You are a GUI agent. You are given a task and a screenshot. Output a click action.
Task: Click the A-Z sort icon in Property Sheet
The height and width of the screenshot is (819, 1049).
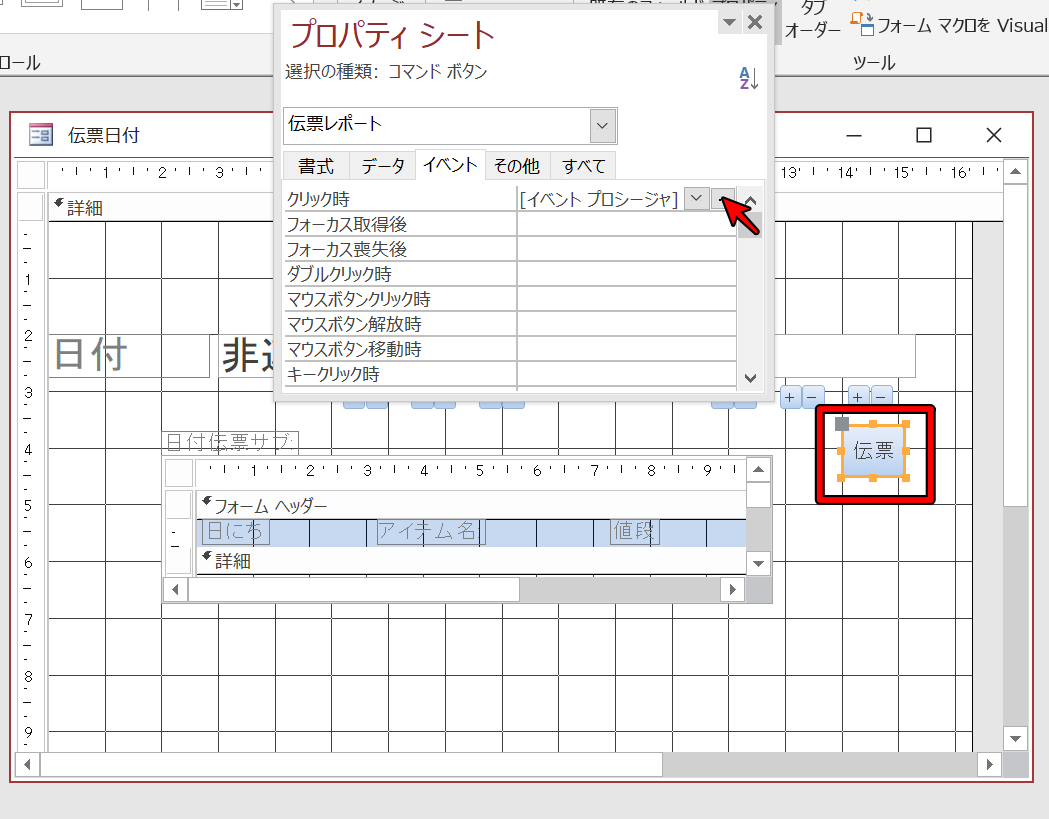pos(748,78)
